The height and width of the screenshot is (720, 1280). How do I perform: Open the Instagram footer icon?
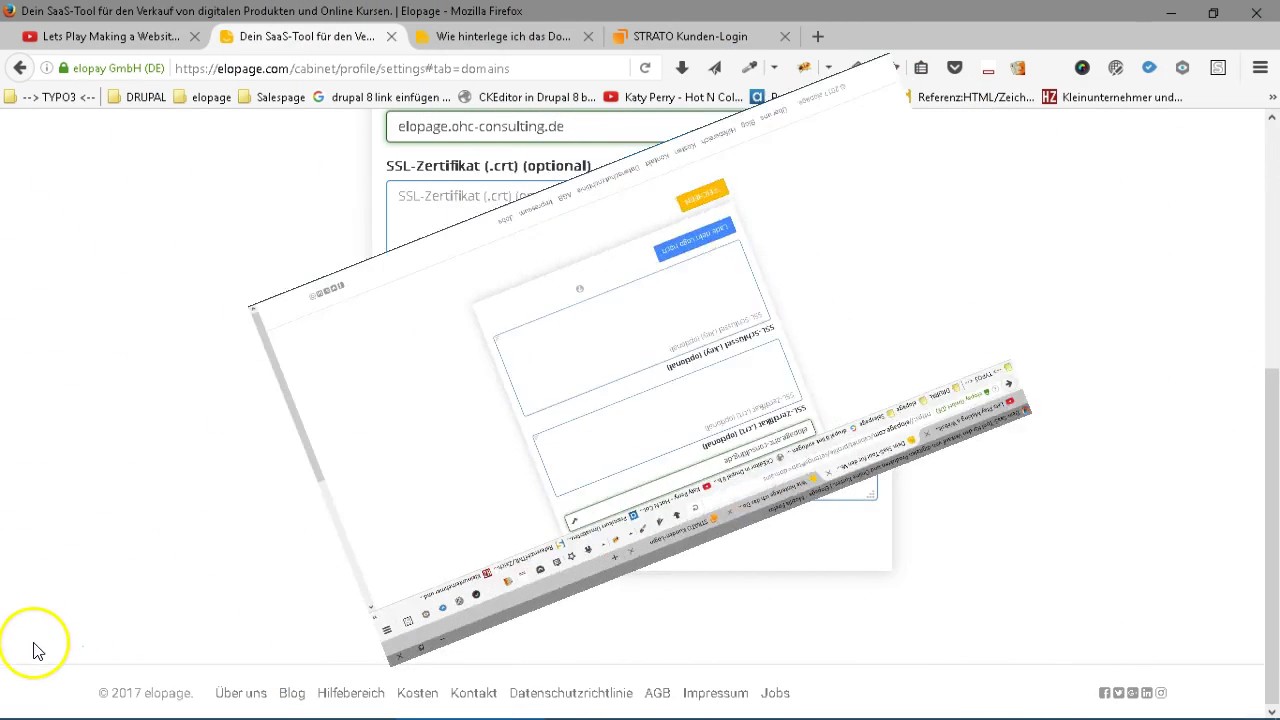tap(1161, 693)
